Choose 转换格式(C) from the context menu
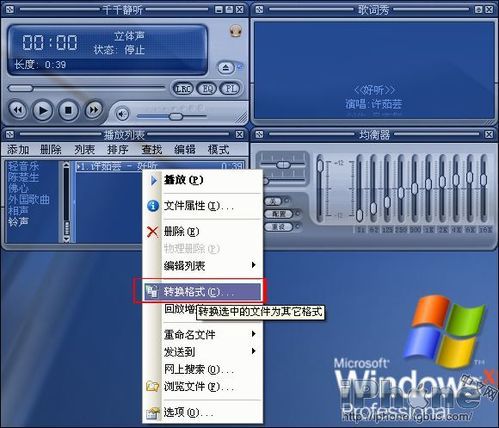 (202, 292)
